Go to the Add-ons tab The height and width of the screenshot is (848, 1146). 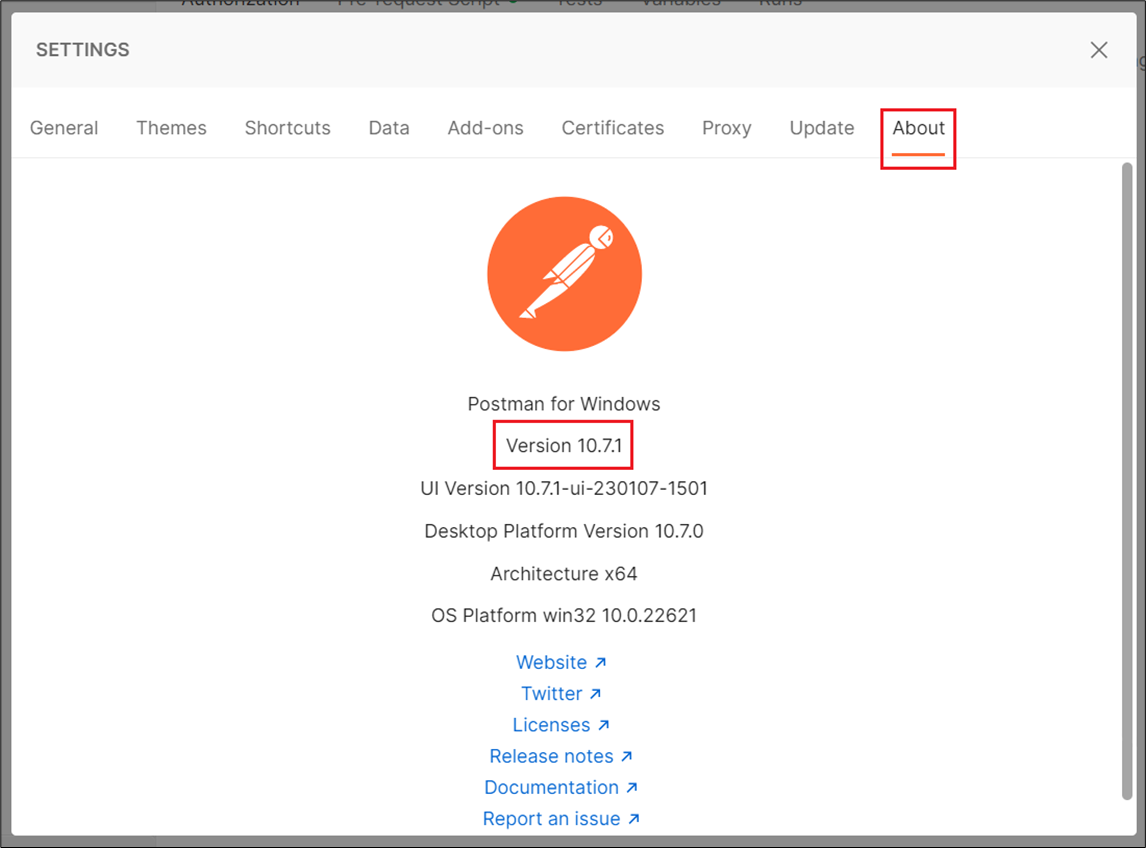[x=485, y=128]
